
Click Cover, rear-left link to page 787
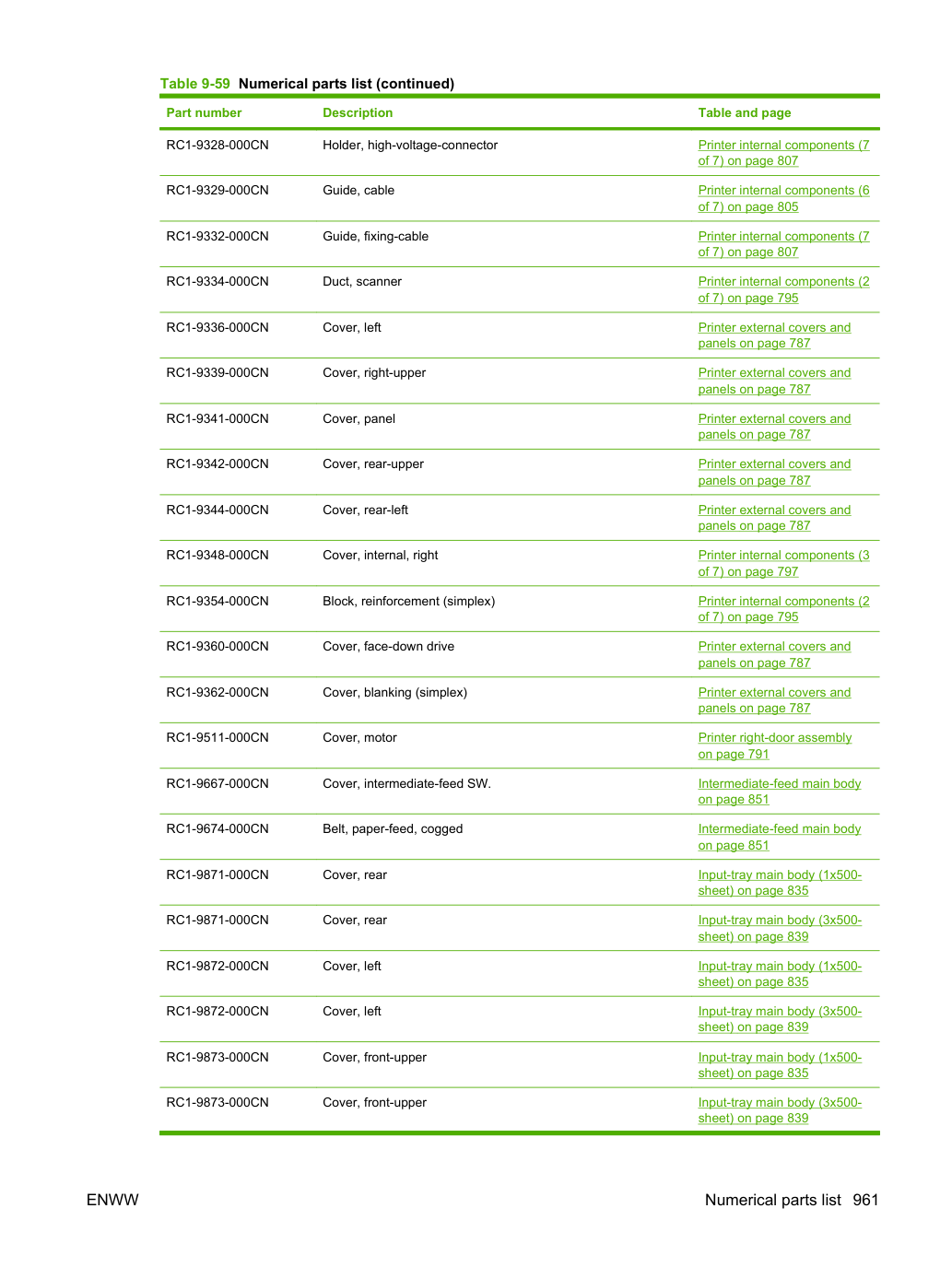(774, 518)
